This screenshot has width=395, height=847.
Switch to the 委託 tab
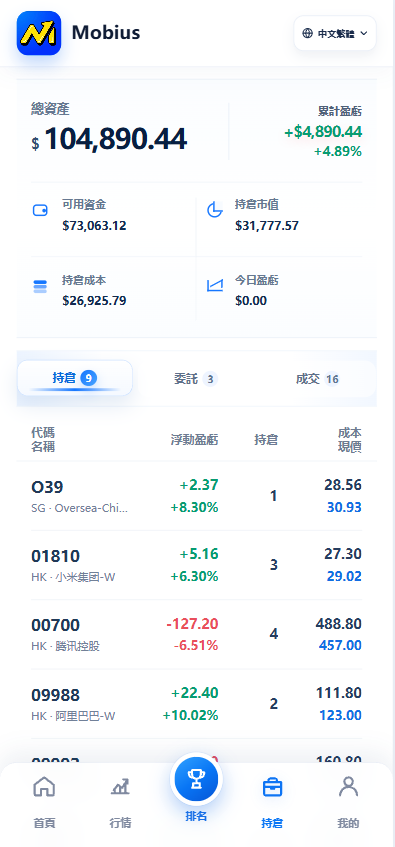click(196, 379)
